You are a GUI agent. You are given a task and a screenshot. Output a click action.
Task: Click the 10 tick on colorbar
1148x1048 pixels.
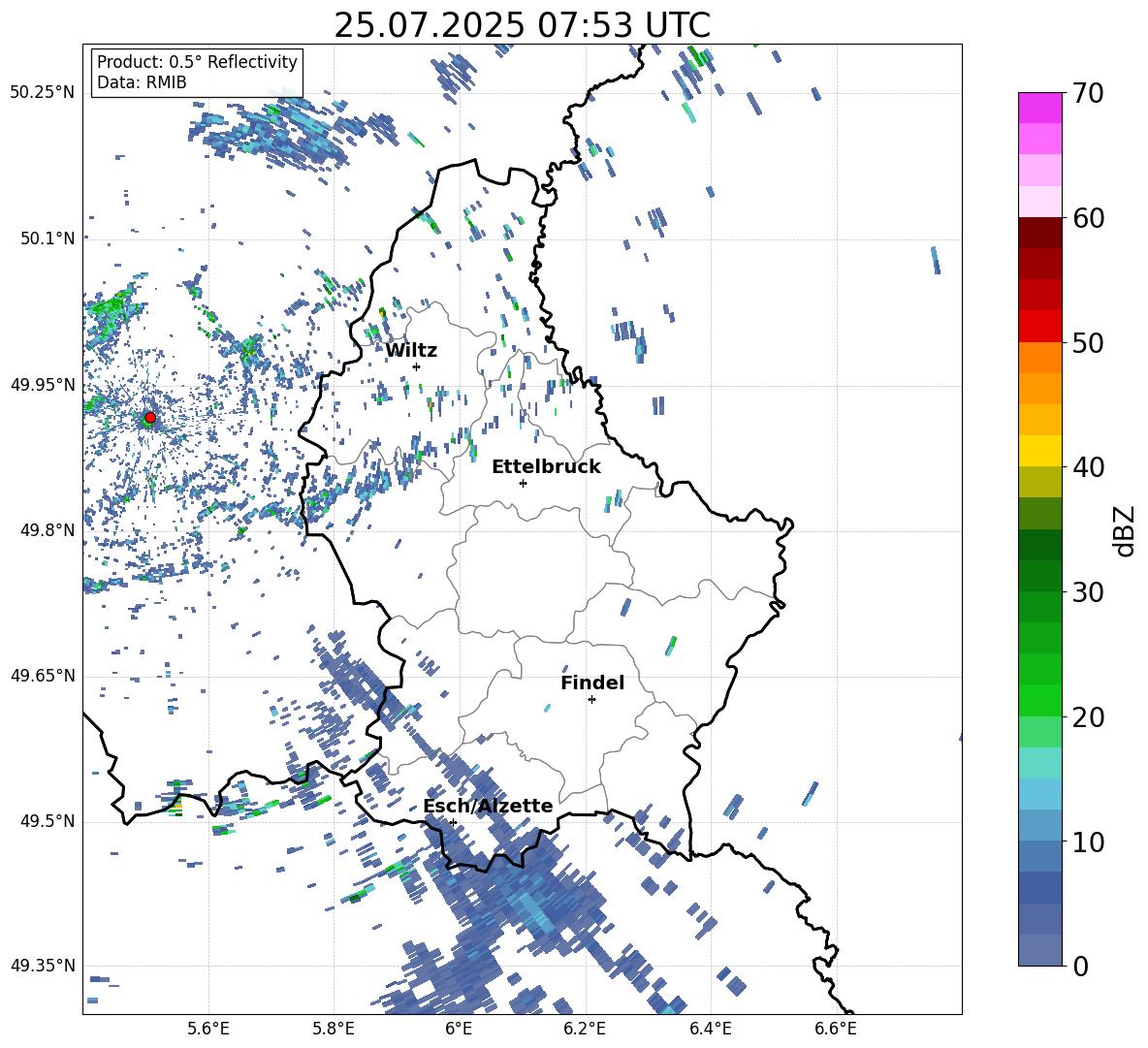(1087, 842)
